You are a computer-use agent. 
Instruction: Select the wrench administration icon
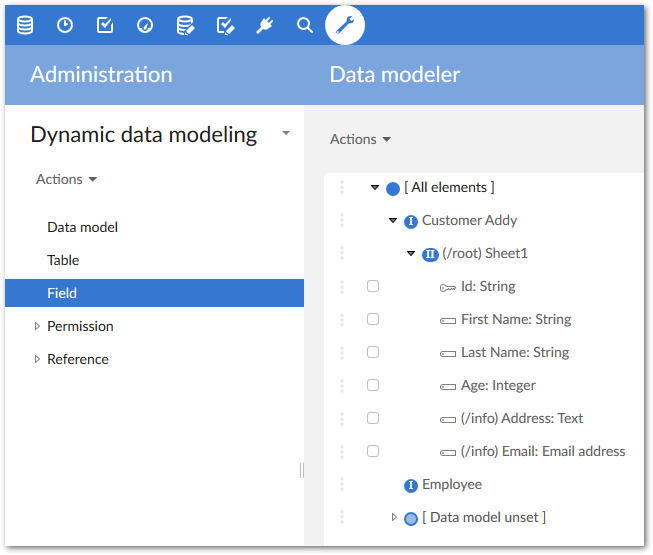345,25
